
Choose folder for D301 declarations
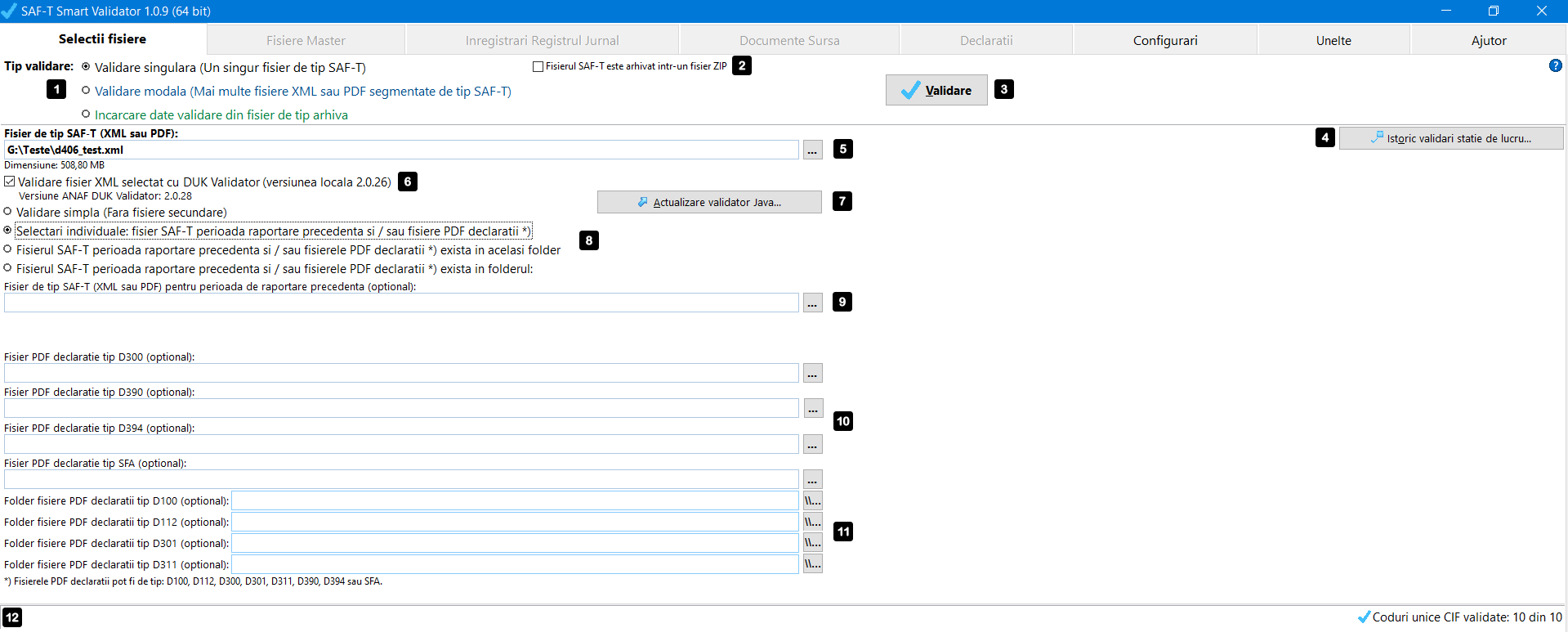click(x=812, y=543)
